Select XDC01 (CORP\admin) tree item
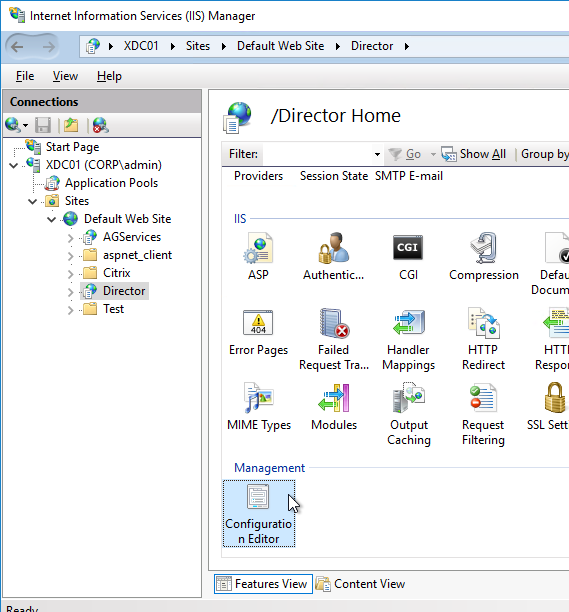 coord(103,165)
